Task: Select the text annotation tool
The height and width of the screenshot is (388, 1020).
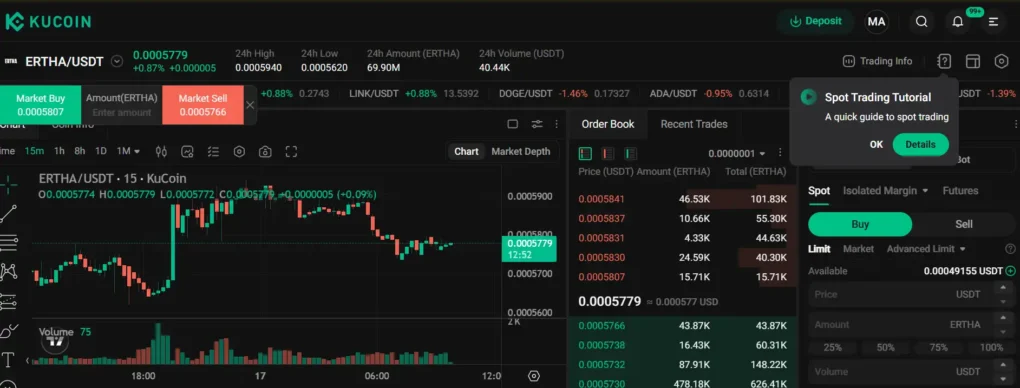Action: 9,359
